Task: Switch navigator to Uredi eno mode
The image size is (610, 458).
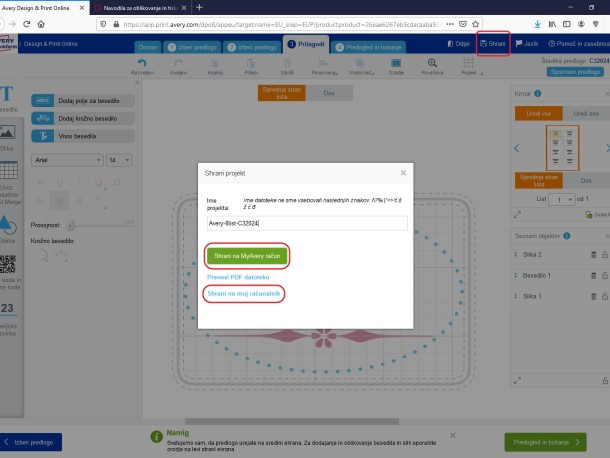Action: coord(586,113)
